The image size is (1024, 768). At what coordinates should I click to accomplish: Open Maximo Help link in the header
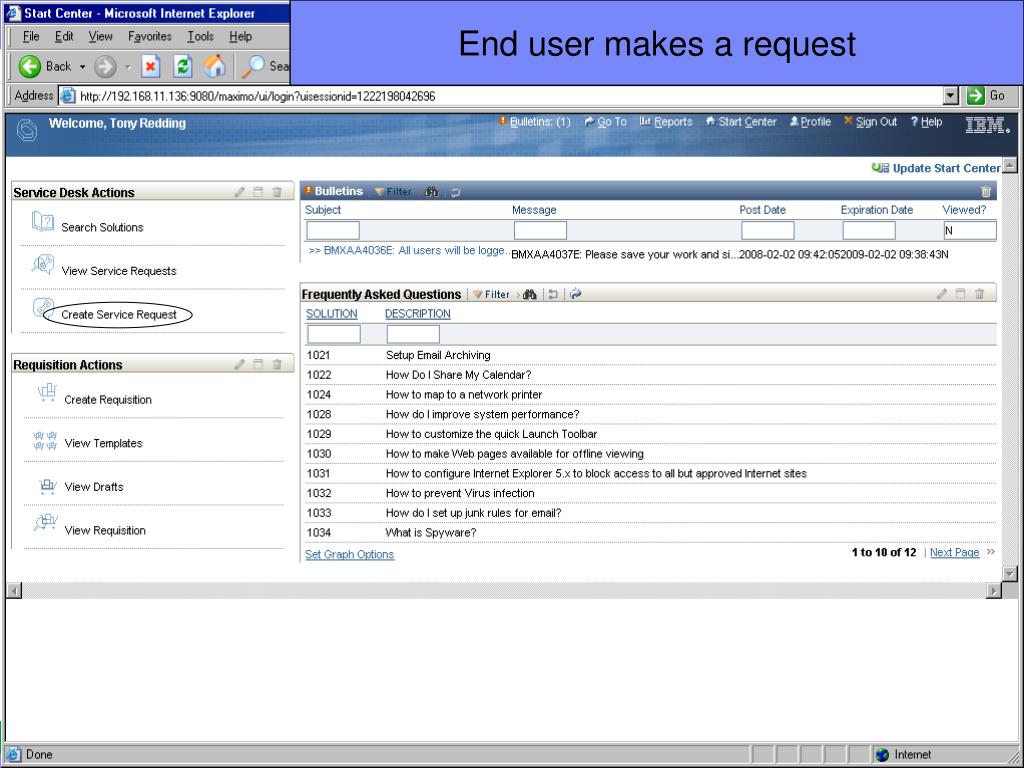click(927, 122)
